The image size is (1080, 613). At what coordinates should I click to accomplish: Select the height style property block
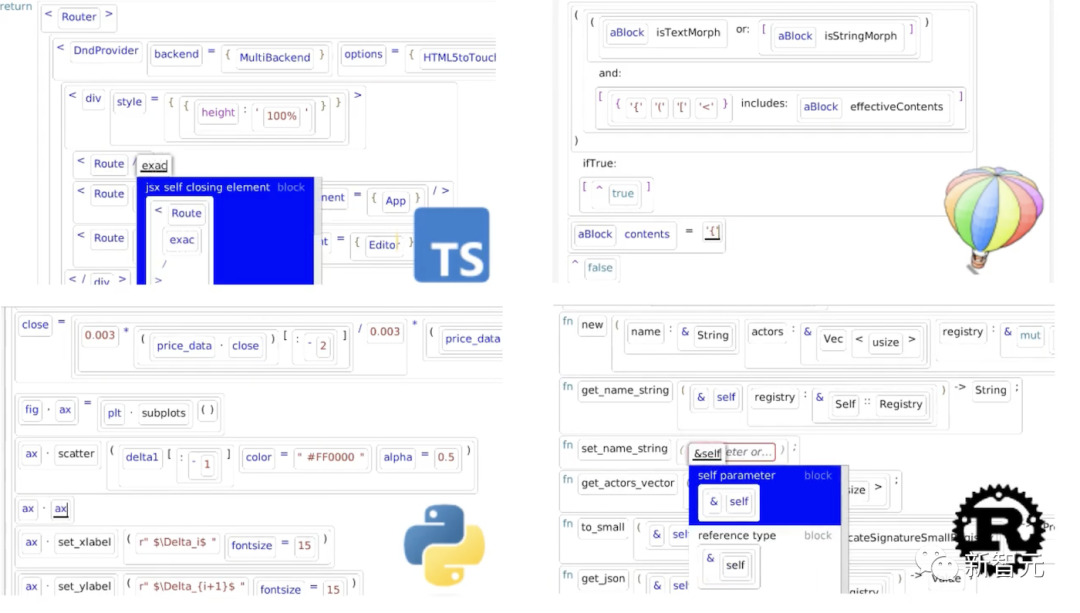click(x=218, y=112)
